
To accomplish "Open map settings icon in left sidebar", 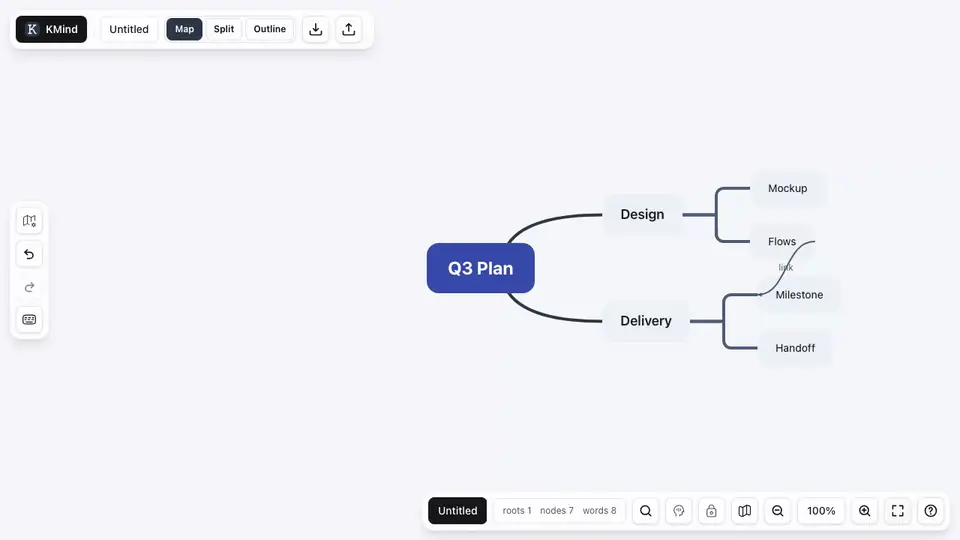I will 29,221.
